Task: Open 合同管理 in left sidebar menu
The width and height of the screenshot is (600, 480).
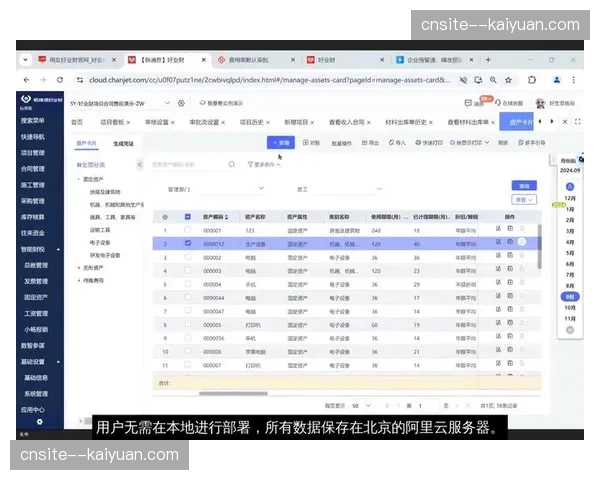Action: (x=33, y=169)
